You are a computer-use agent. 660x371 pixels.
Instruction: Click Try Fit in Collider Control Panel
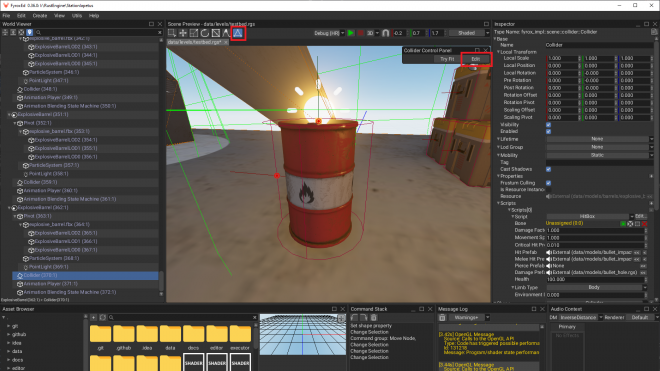point(447,59)
